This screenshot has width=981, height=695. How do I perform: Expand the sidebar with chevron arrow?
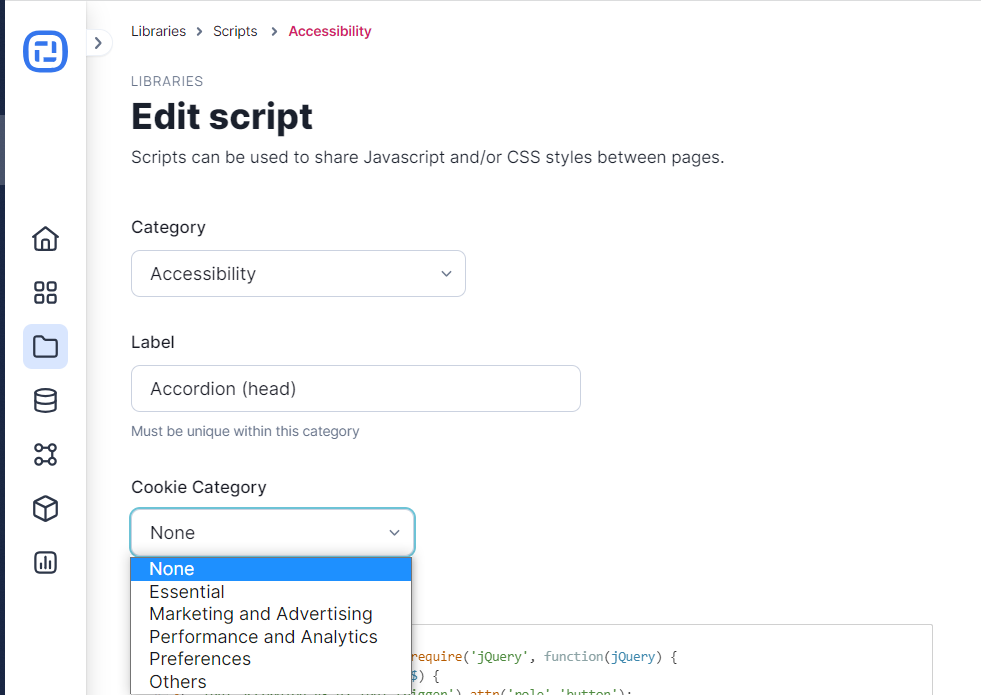(97, 43)
